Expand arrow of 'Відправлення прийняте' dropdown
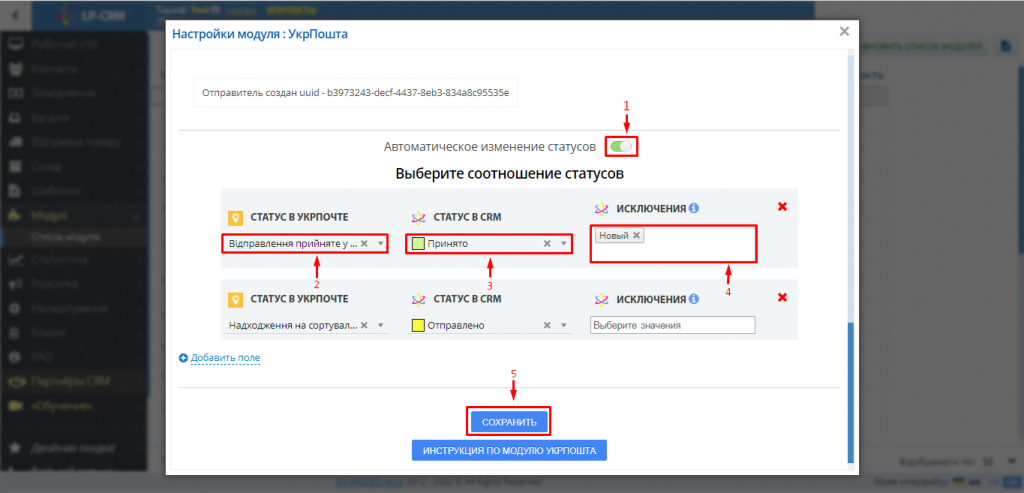The width and height of the screenshot is (1024, 493). [x=381, y=244]
